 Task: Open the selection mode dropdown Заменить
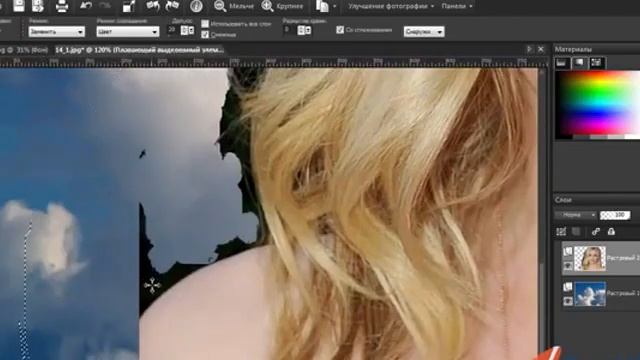click(x=57, y=31)
